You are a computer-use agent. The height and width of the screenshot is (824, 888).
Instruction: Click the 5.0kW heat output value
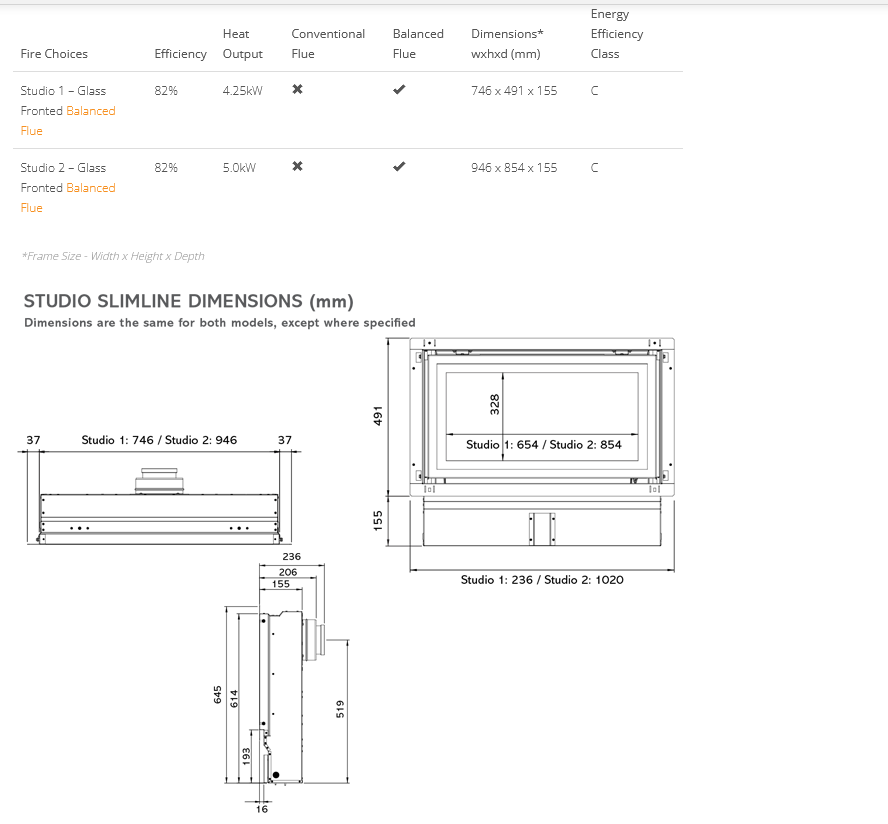click(x=239, y=168)
